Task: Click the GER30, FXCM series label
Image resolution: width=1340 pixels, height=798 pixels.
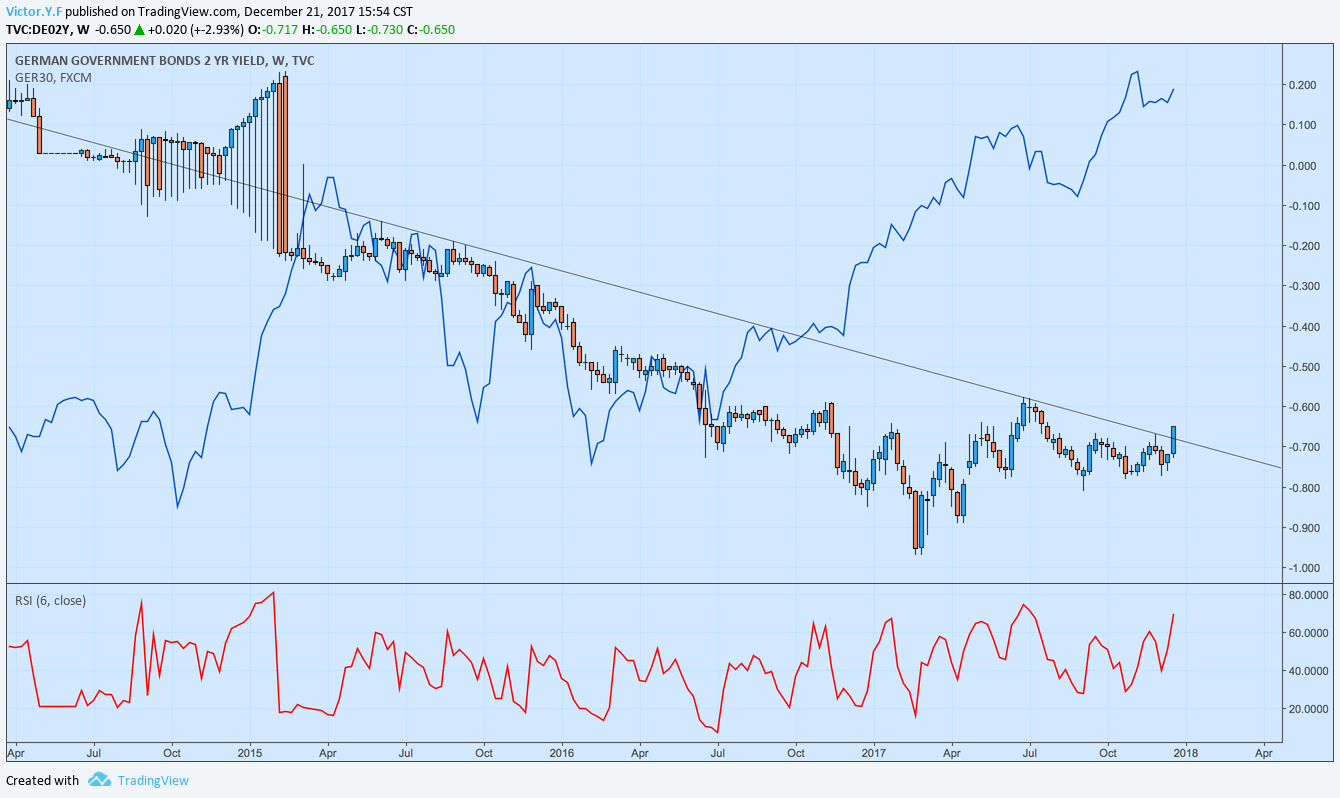Action: (x=53, y=77)
